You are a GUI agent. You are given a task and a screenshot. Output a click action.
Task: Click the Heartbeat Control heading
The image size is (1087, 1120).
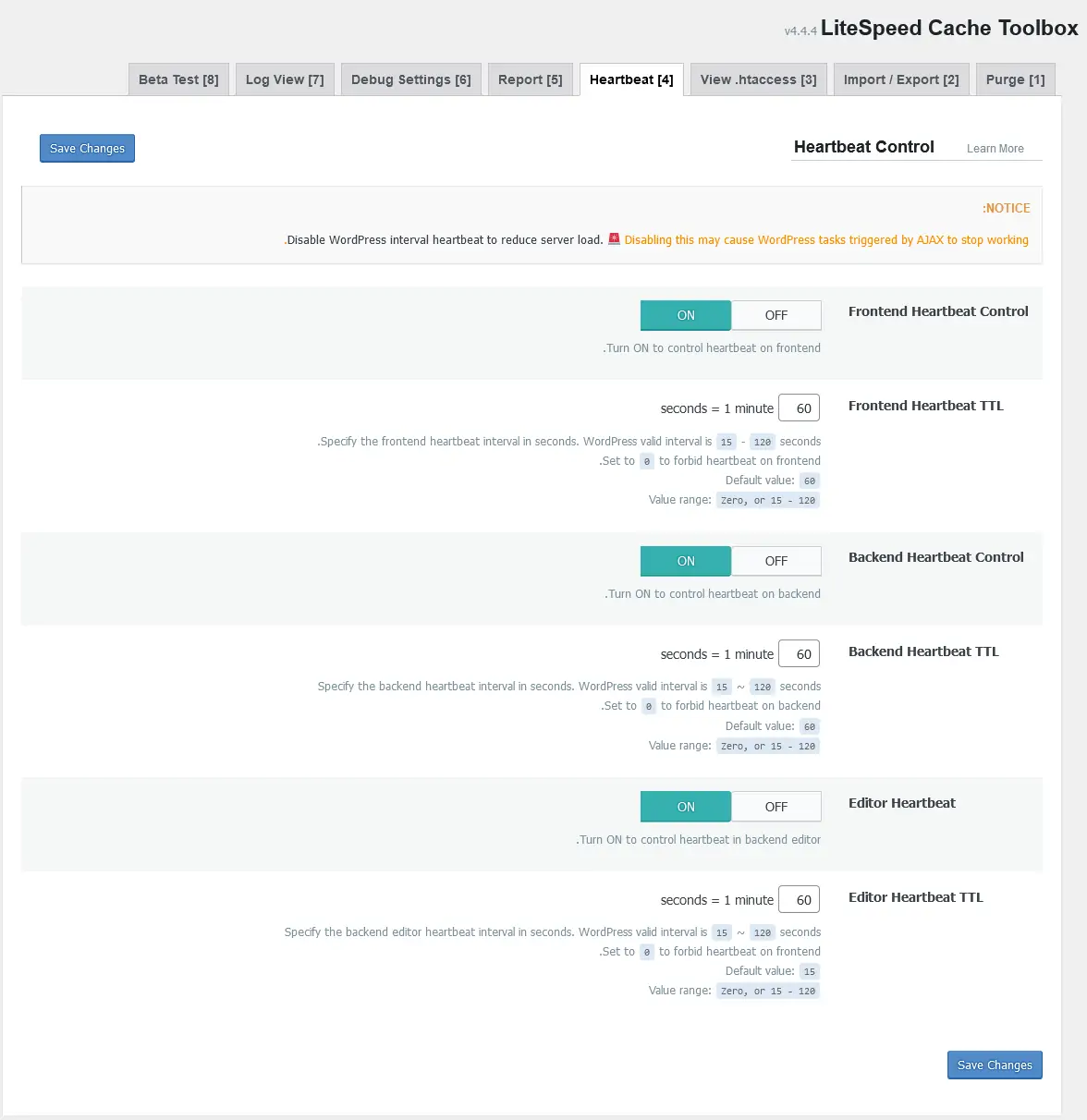[864, 147]
